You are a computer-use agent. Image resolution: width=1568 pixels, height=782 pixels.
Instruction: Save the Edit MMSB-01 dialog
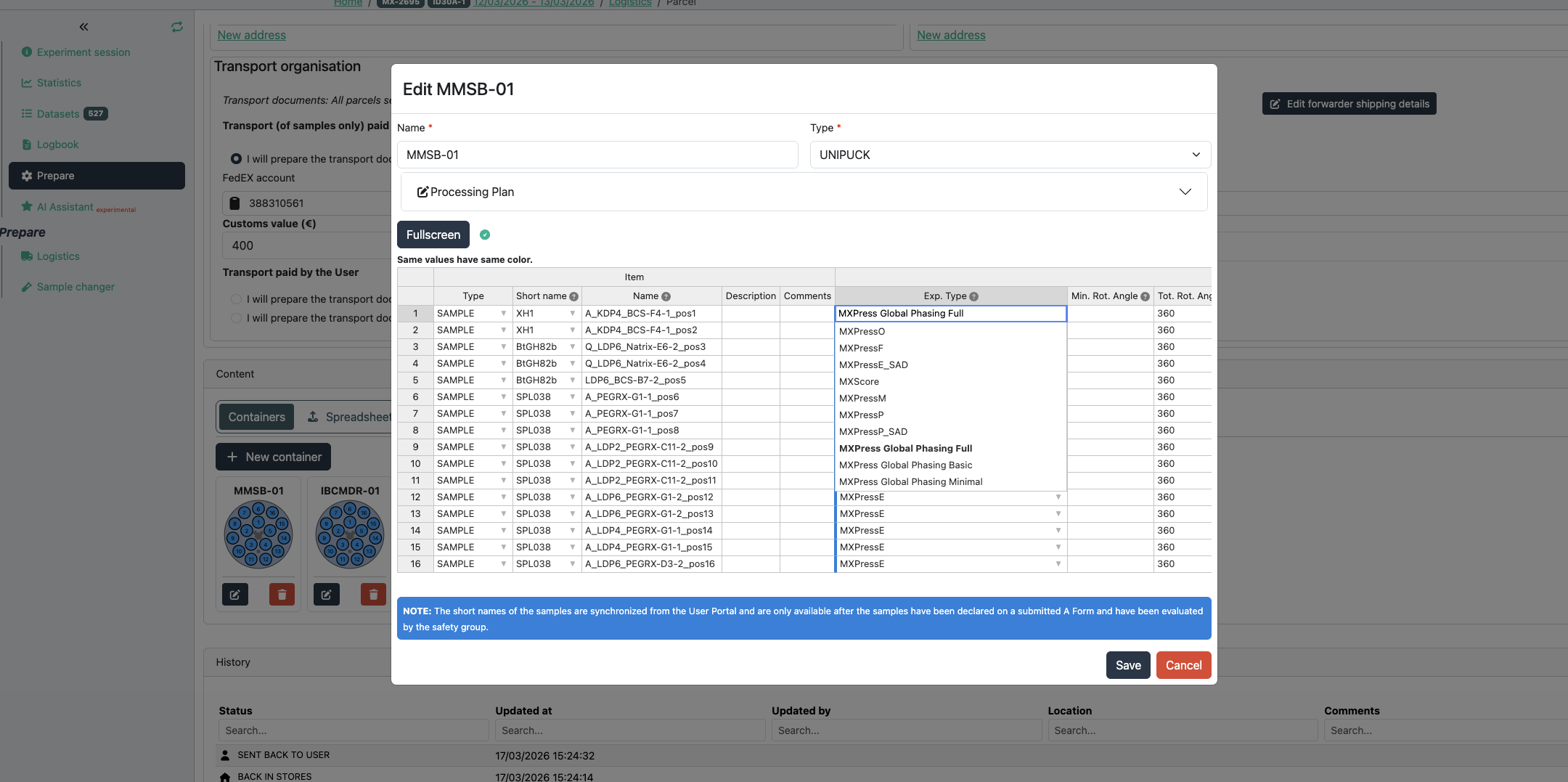1127,664
